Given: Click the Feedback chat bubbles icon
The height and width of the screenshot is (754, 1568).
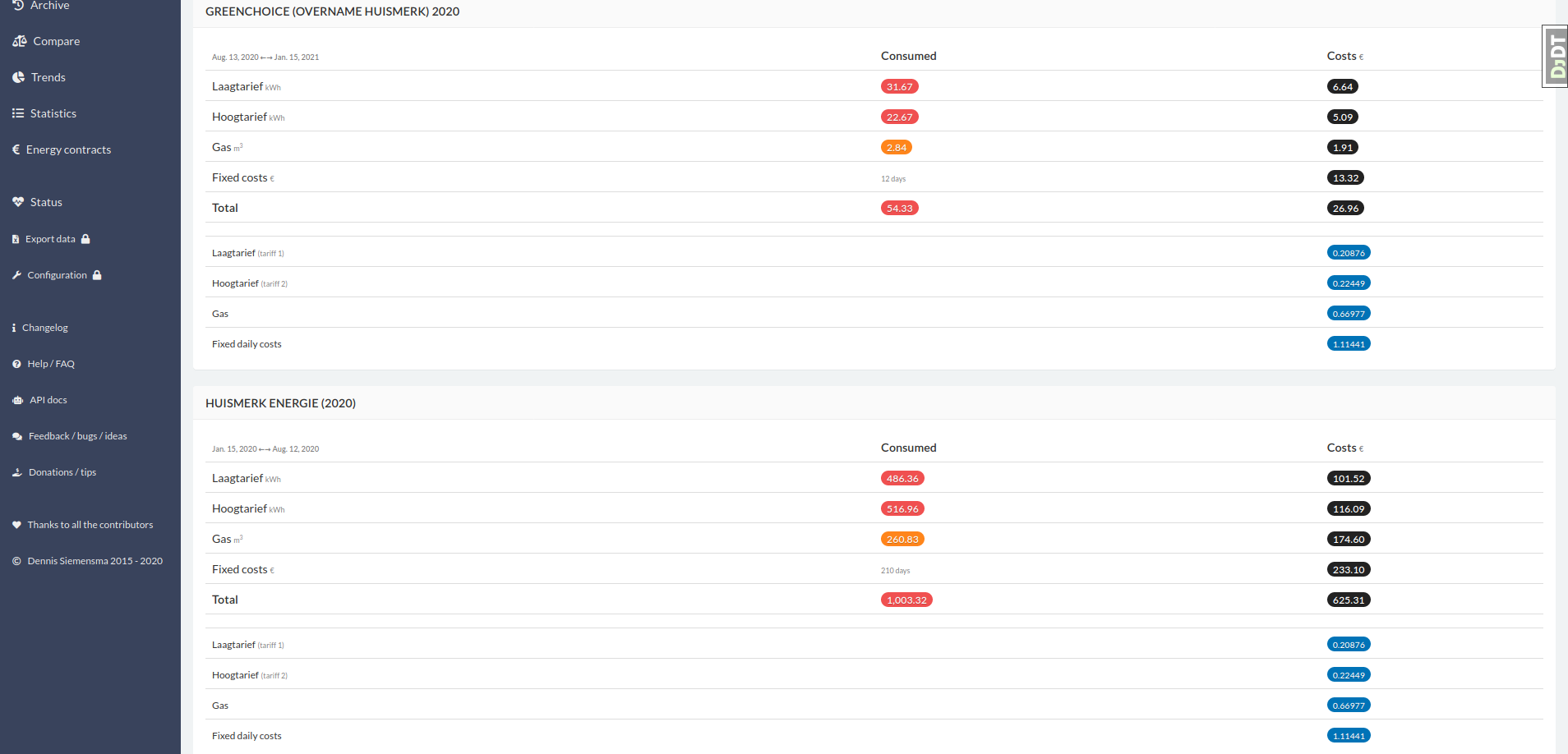Looking at the screenshot, I should point(17,436).
